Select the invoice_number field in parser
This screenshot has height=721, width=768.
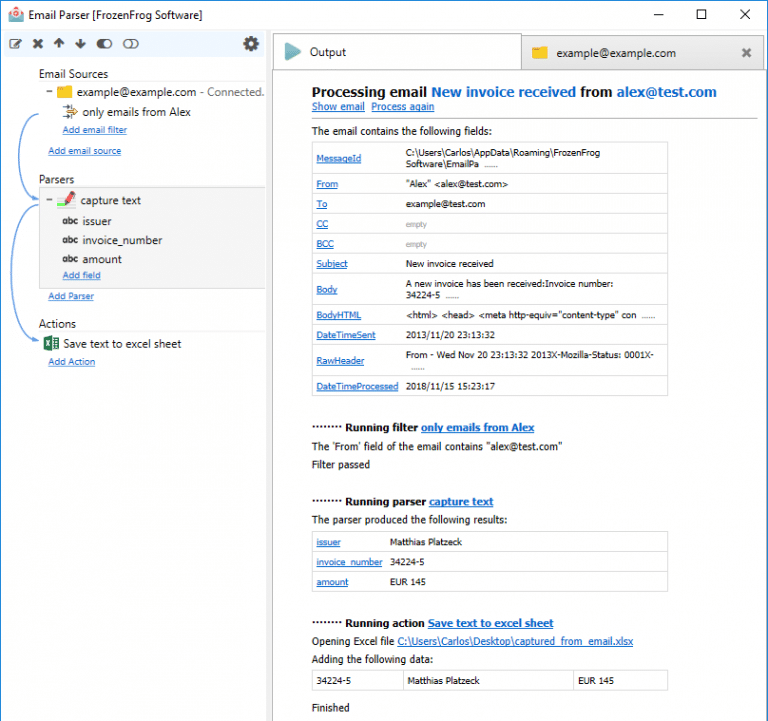pos(122,240)
